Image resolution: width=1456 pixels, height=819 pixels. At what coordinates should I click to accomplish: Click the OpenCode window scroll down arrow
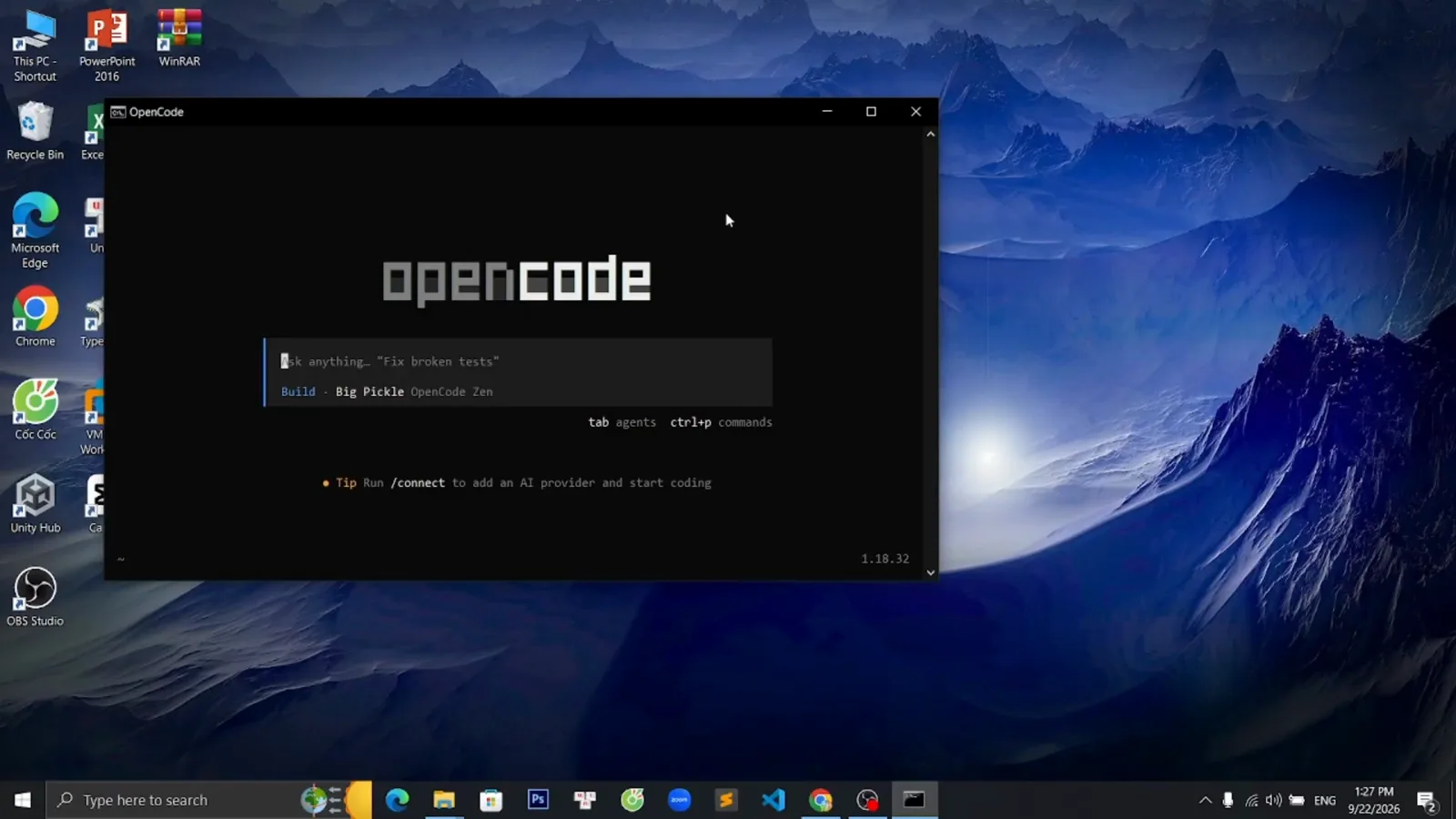930,572
